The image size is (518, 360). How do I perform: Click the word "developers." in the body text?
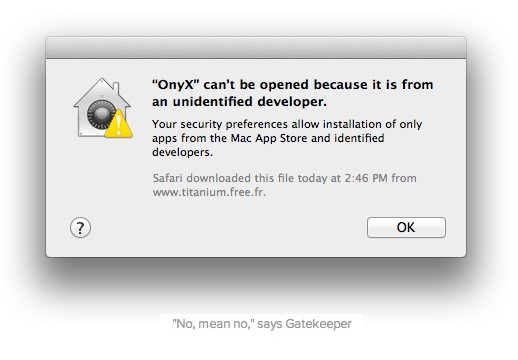tap(182, 152)
